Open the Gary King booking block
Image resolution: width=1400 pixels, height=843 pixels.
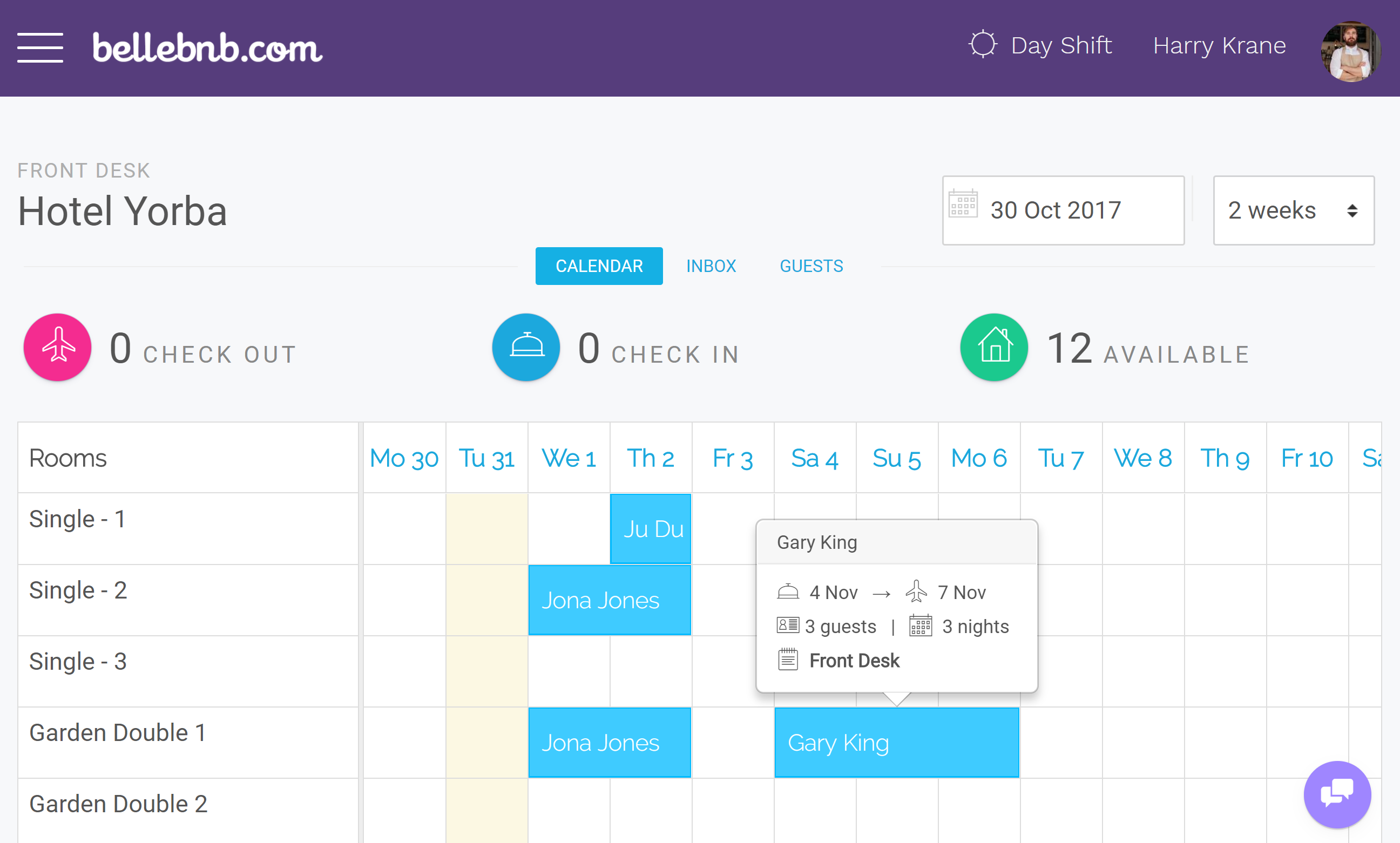pos(897,743)
